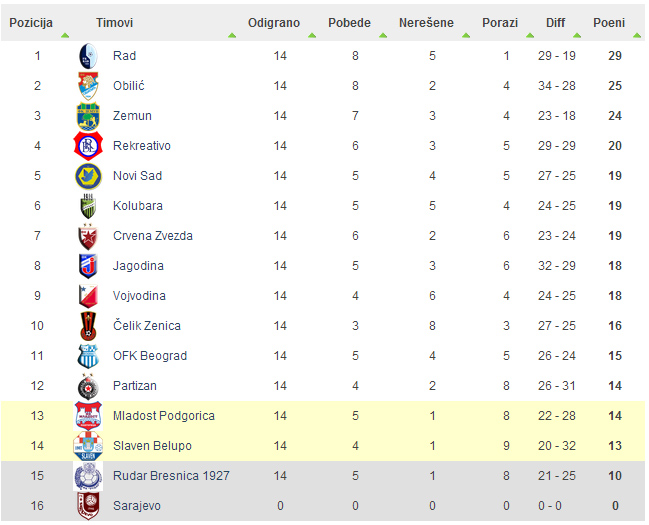The width and height of the screenshot is (649, 525).
Task: Click the Rad club crest
Action: tap(88, 56)
